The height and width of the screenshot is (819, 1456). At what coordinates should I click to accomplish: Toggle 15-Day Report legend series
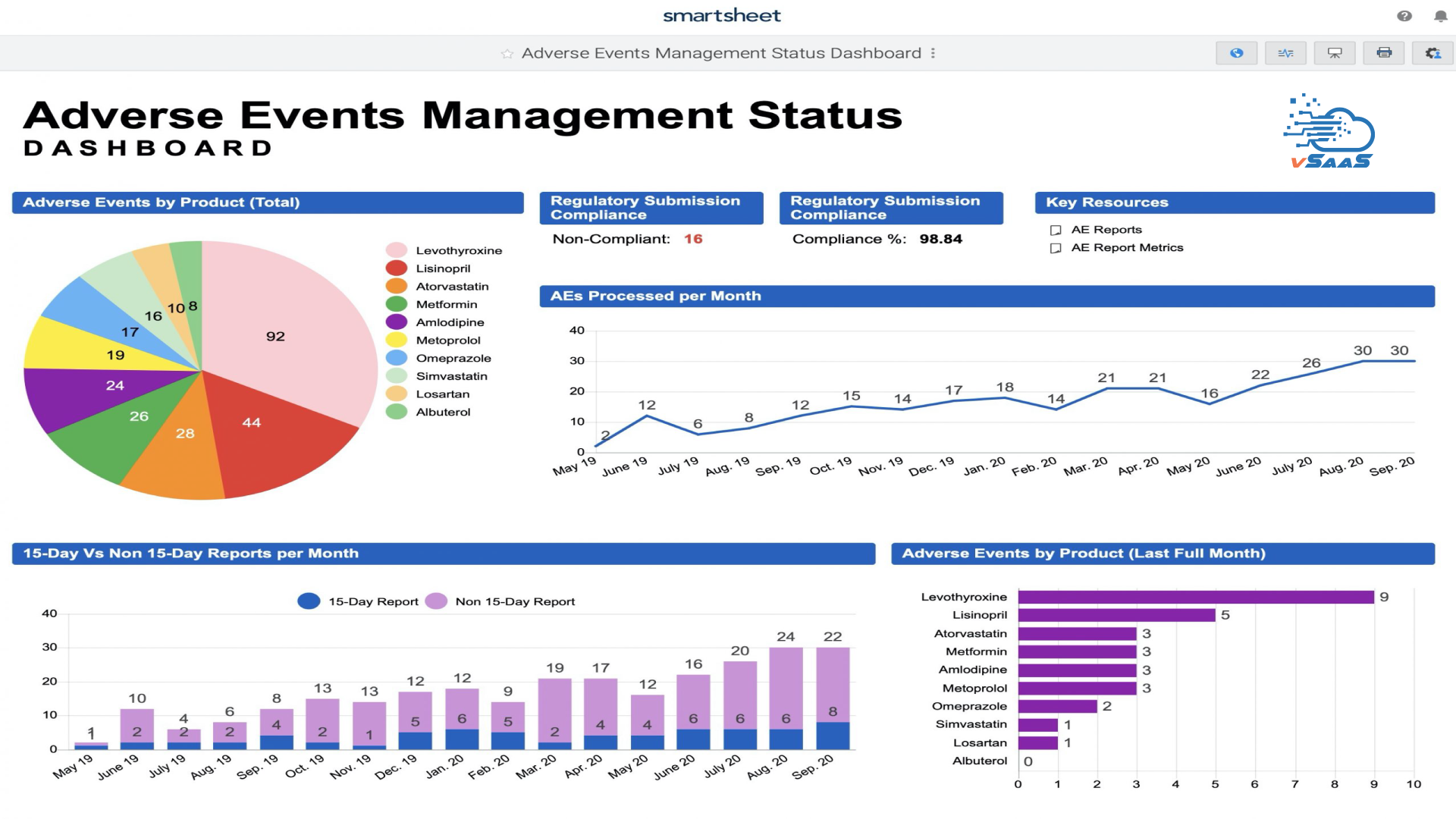[309, 601]
